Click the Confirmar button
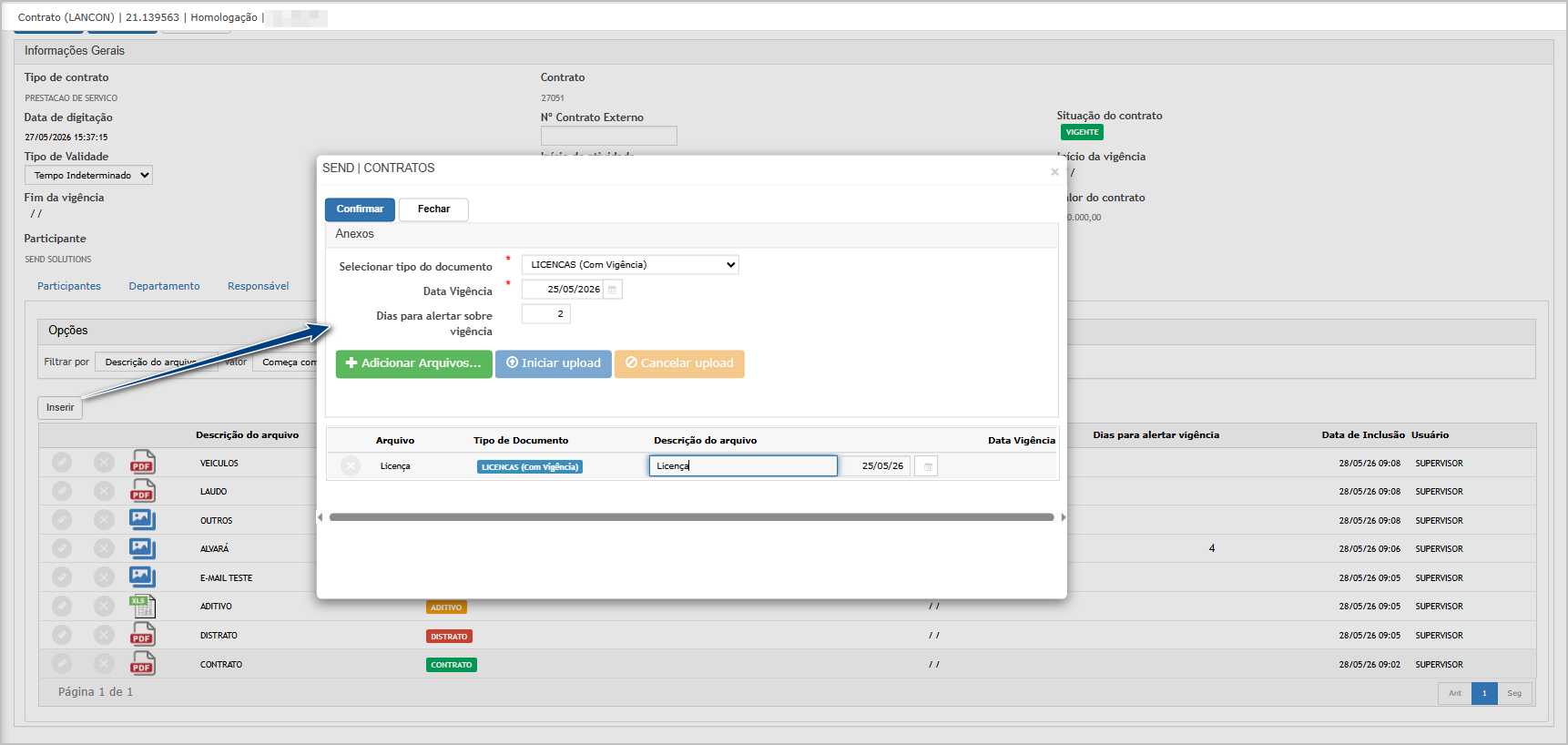Viewport: 1568px width, 745px height. click(360, 209)
